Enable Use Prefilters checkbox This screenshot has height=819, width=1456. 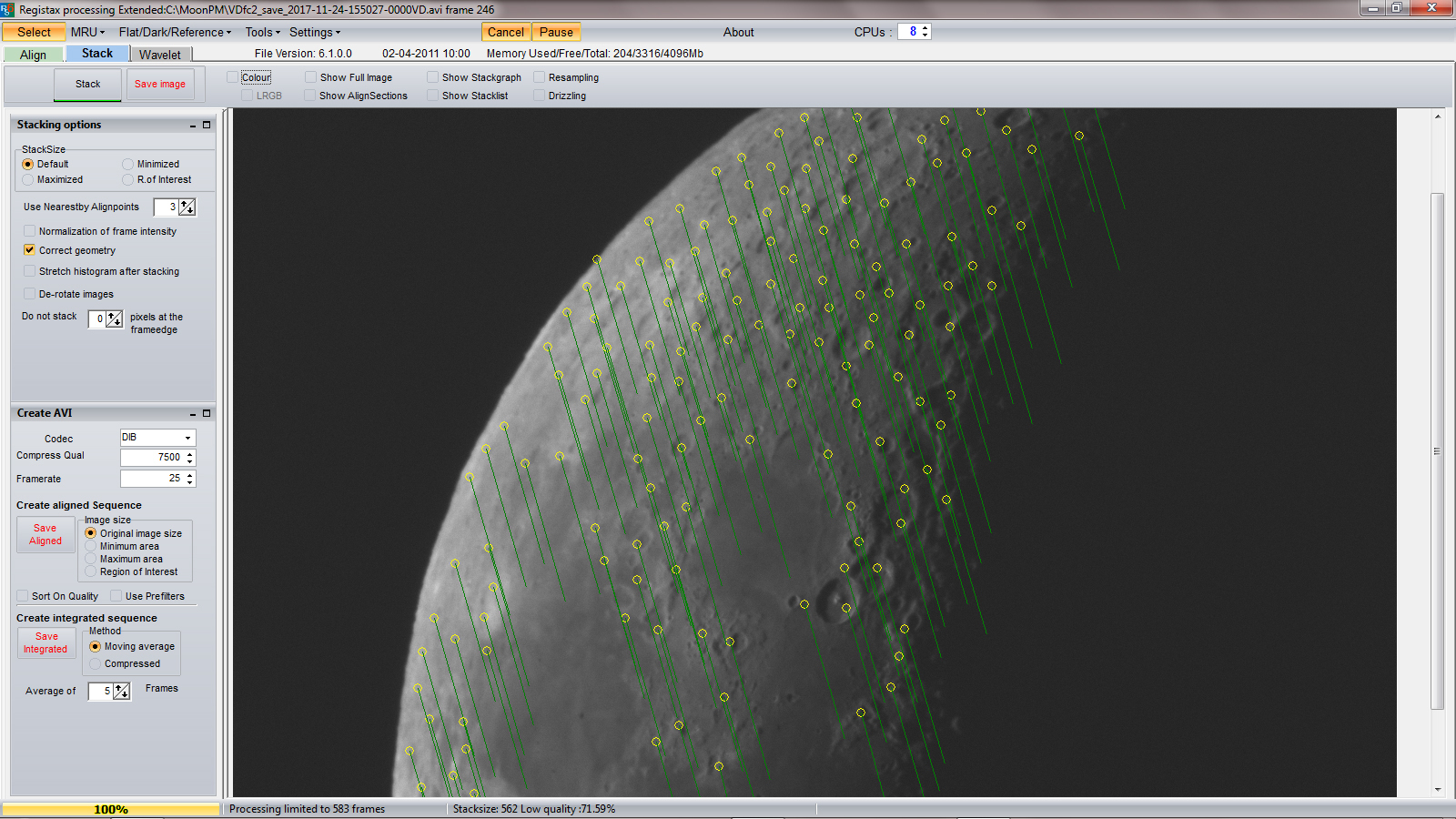[x=116, y=596]
